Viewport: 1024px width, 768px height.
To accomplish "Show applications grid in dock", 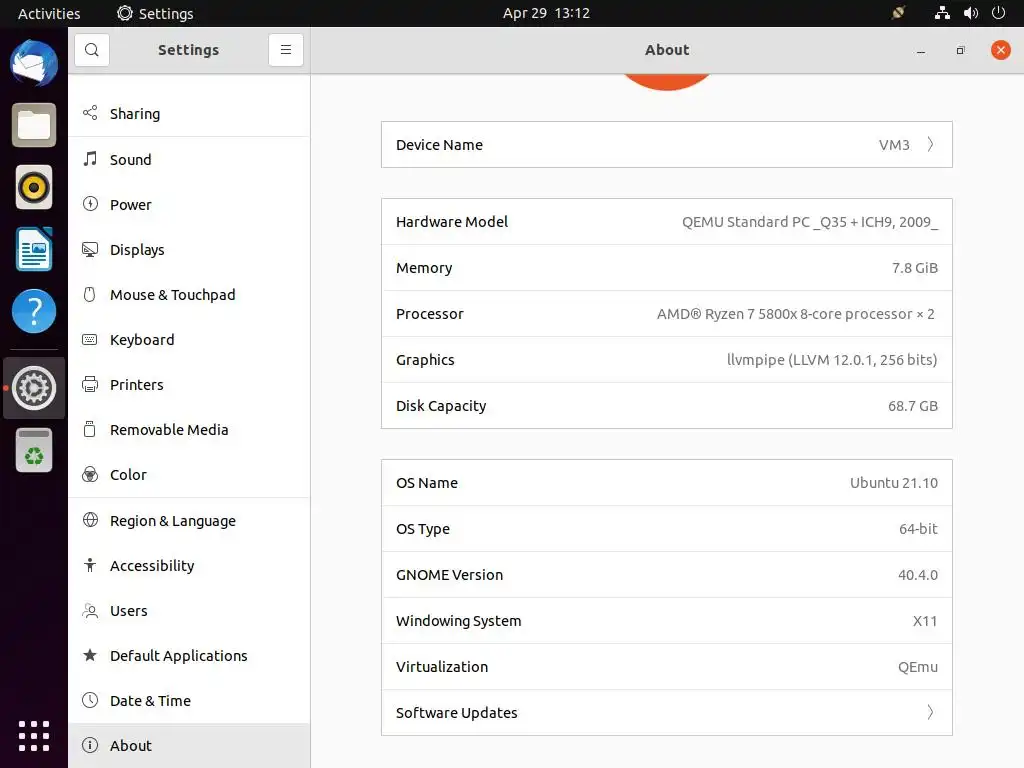I will pyautogui.click(x=34, y=736).
